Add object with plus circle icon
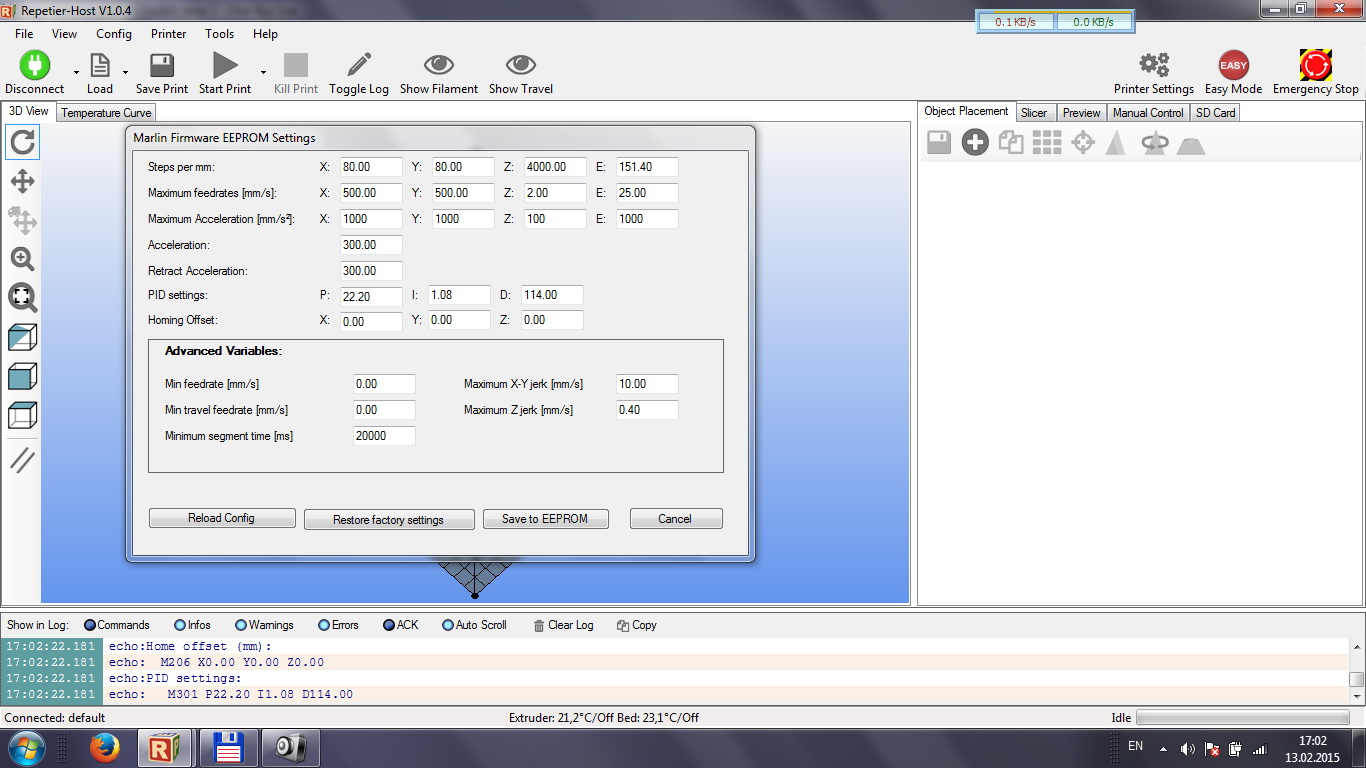Image resolution: width=1366 pixels, height=768 pixels. point(975,143)
